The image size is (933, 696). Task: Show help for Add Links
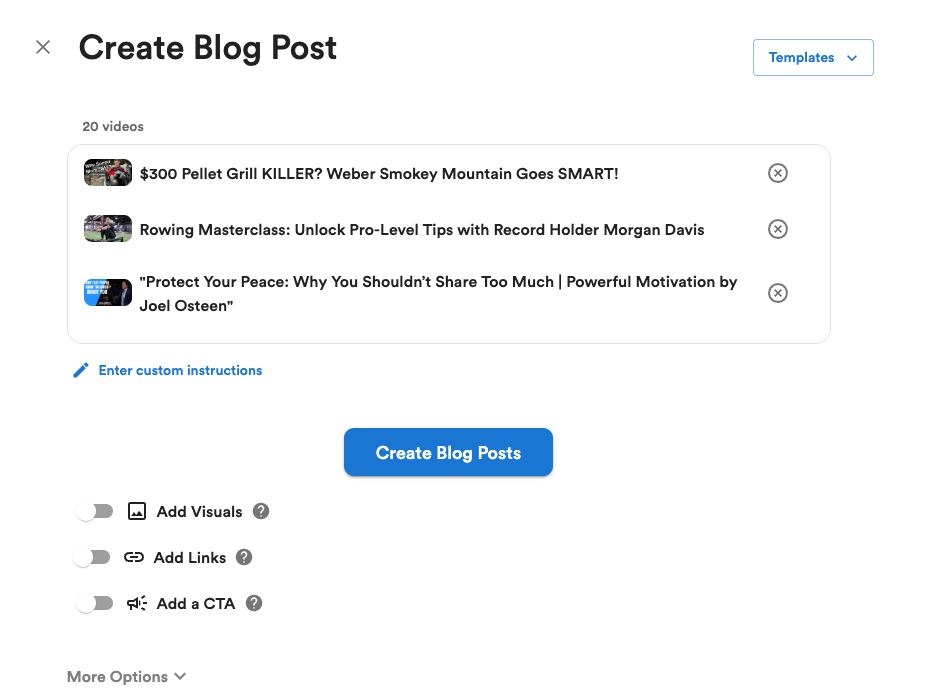tap(244, 557)
